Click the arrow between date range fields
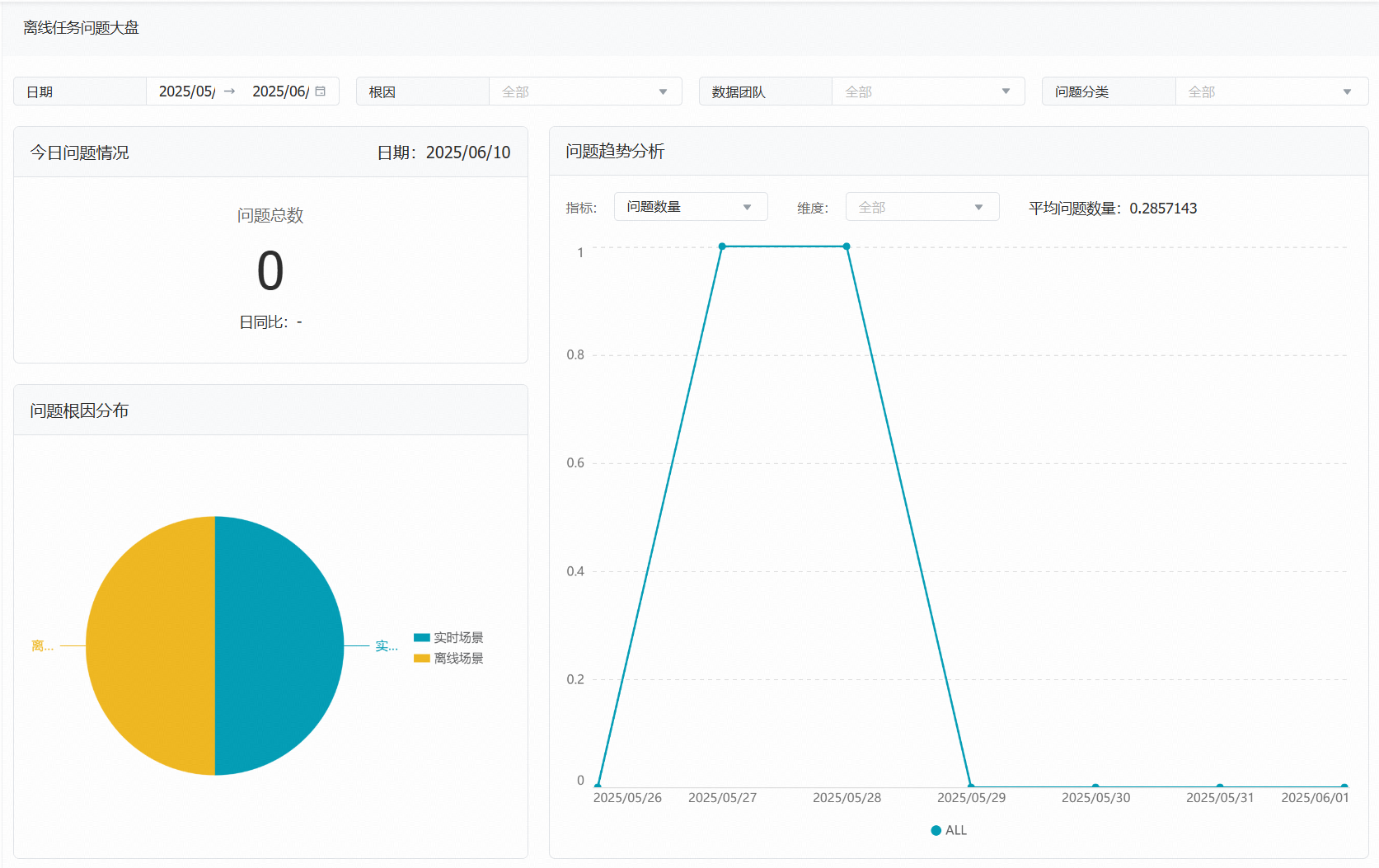This screenshot has height=868, width=1379. 230,91
